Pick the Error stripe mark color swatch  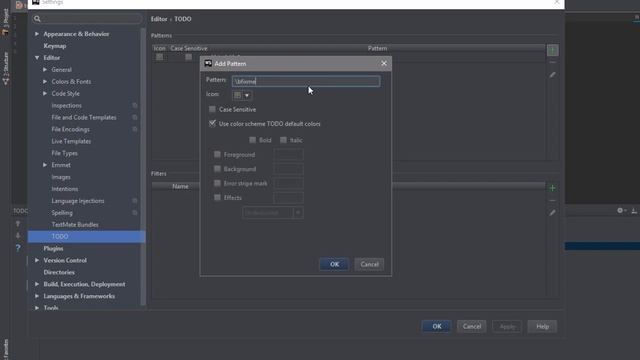pos(289,183)
